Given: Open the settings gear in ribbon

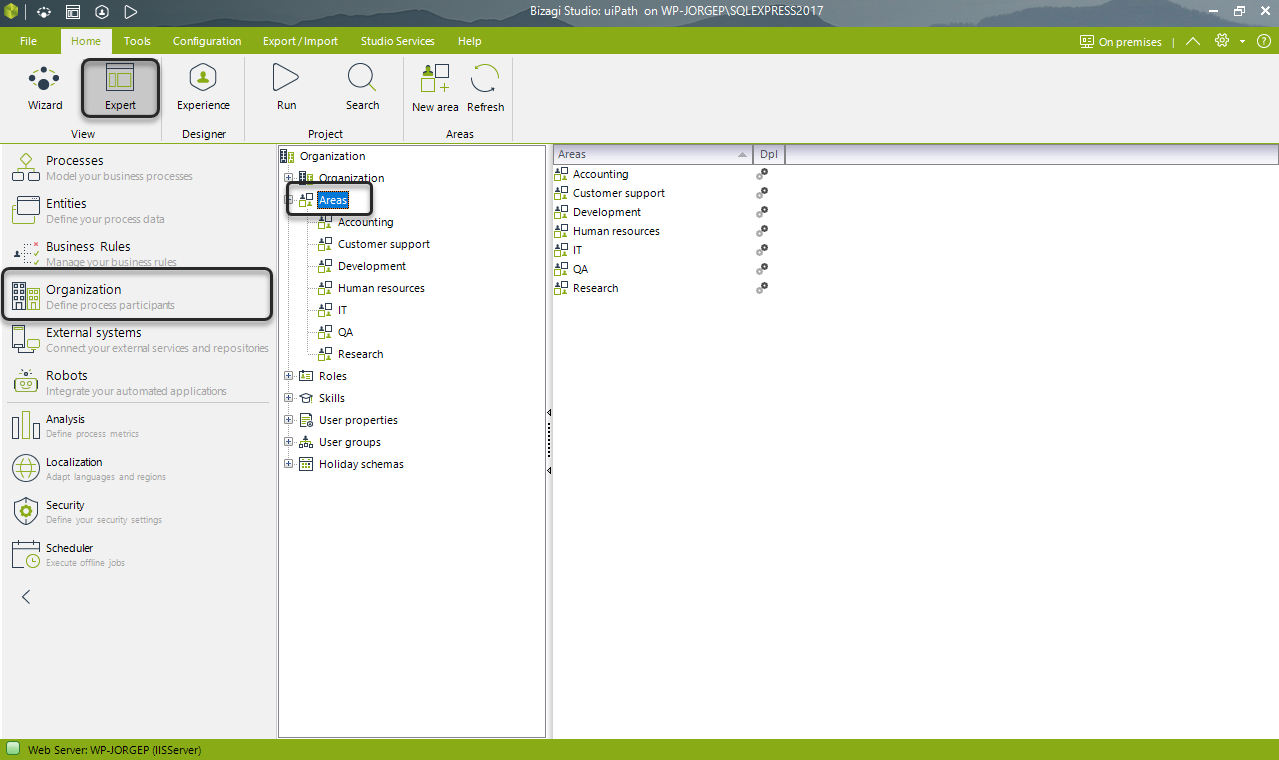Looking at the screenshot, I should 1221,41.
